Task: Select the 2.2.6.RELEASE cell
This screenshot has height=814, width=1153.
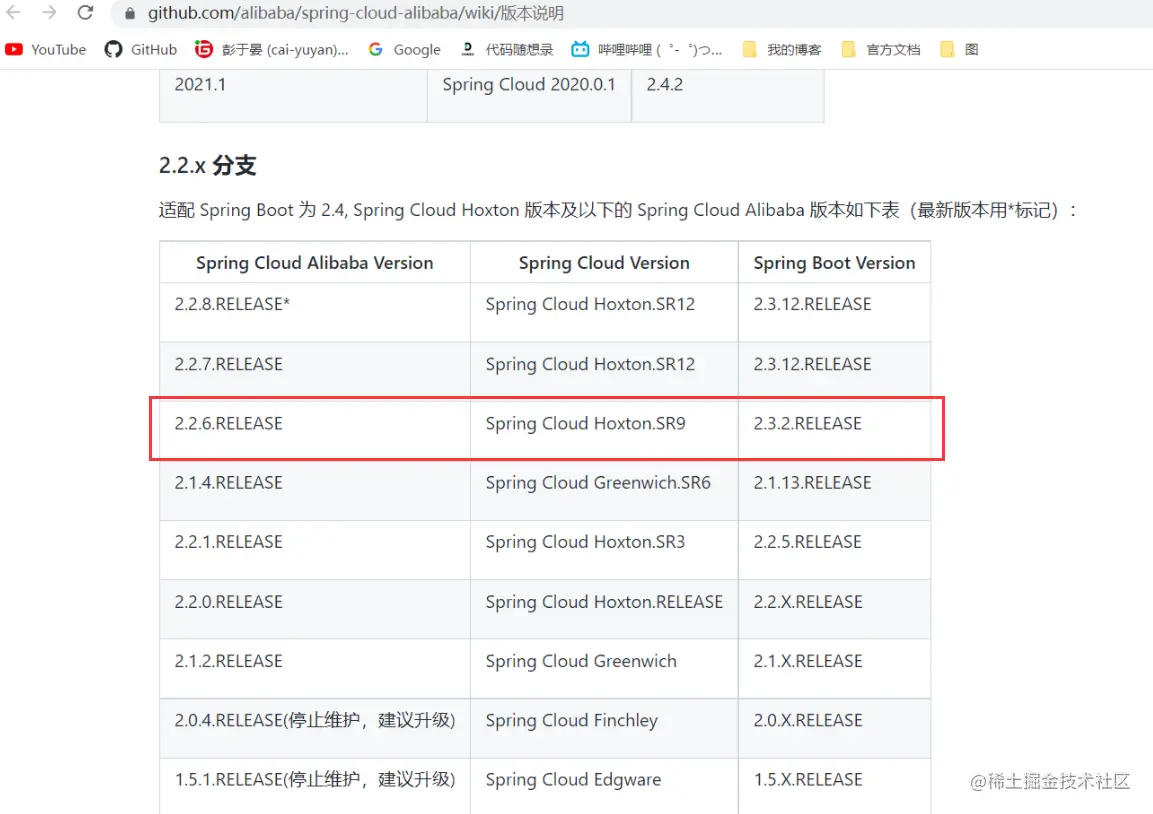Action: click(315, 430)
